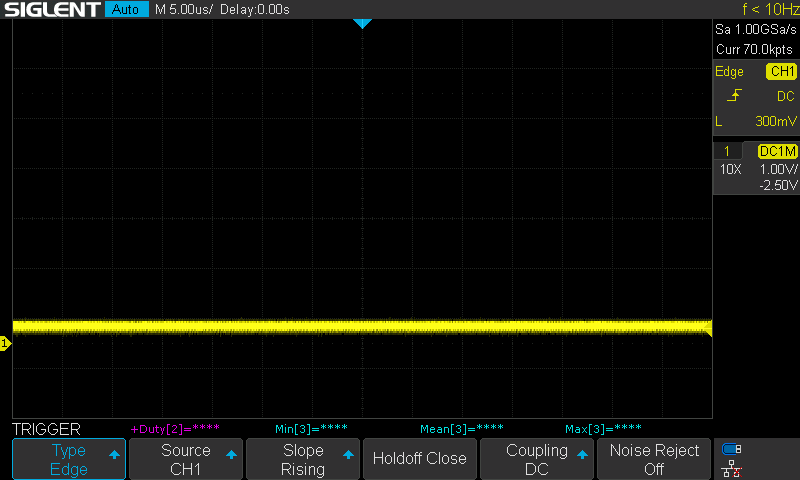Image resolution: width=800 pixels, height=480 pixels.
Task: Click the trigger position marker at top
Action: pos(362,23)
